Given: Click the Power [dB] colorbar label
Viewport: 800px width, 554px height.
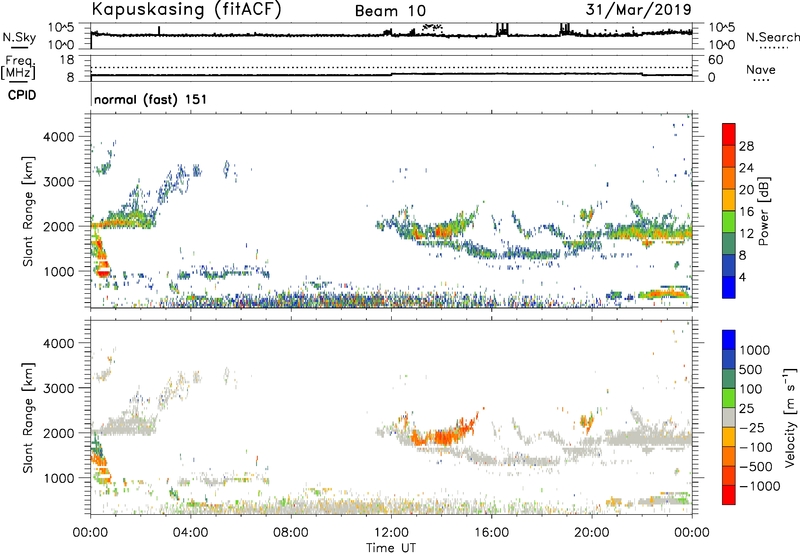Looking at the screenshot, I should pyautogui.click(x=763, y=211).
